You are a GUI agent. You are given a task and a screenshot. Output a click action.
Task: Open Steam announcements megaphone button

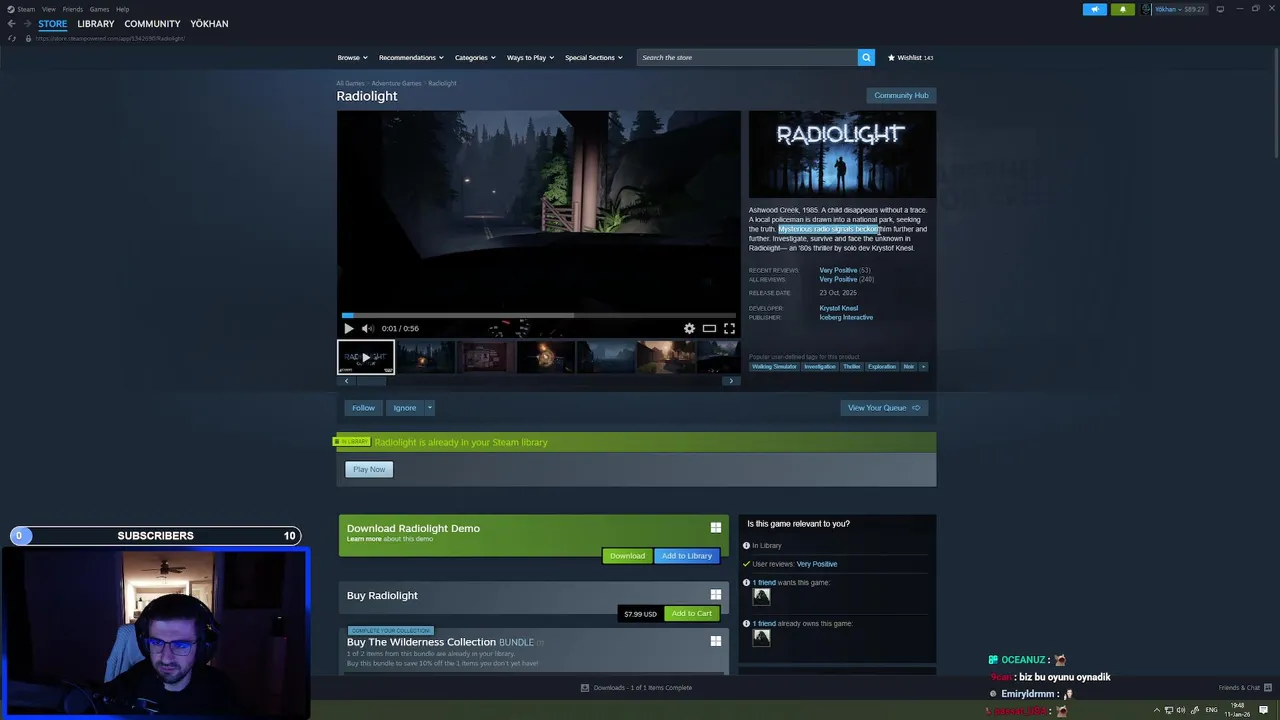click(x=1095, y=9)
